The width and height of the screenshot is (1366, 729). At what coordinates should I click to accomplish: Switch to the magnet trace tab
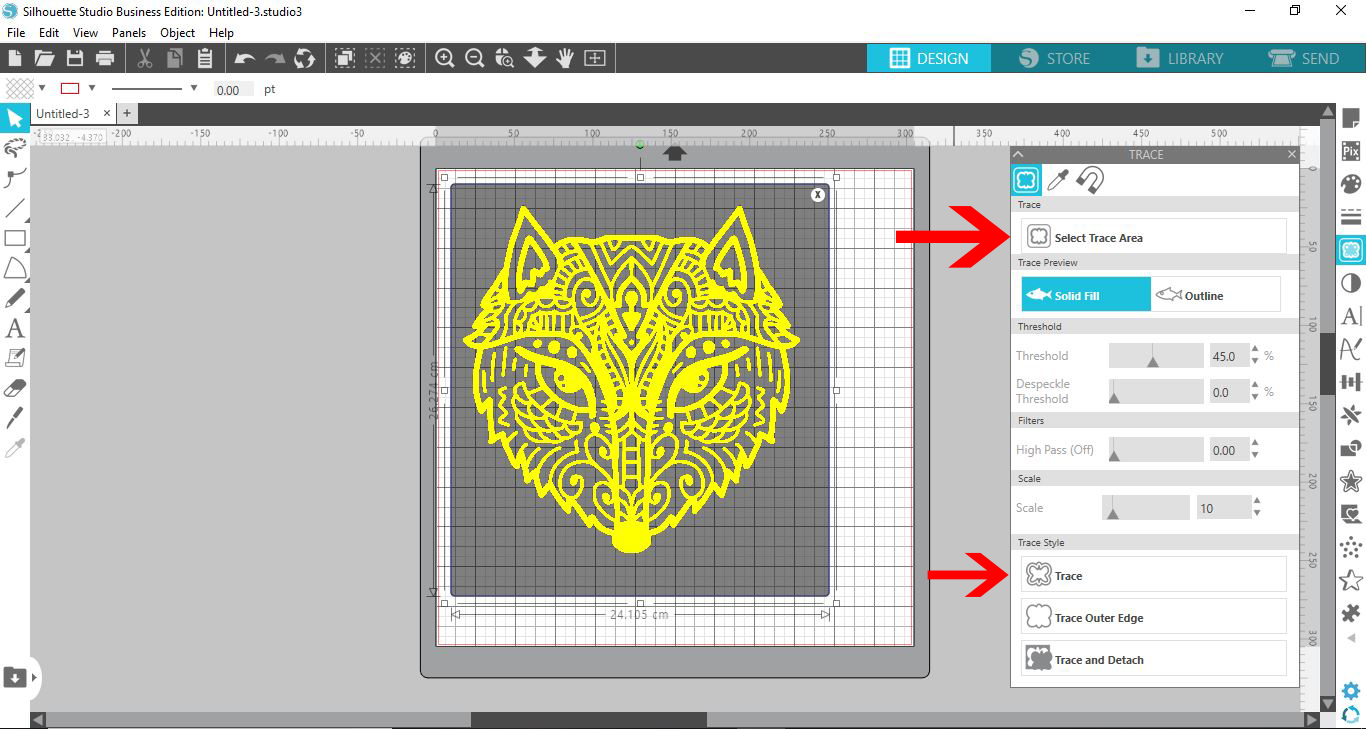click(1090, 180)
